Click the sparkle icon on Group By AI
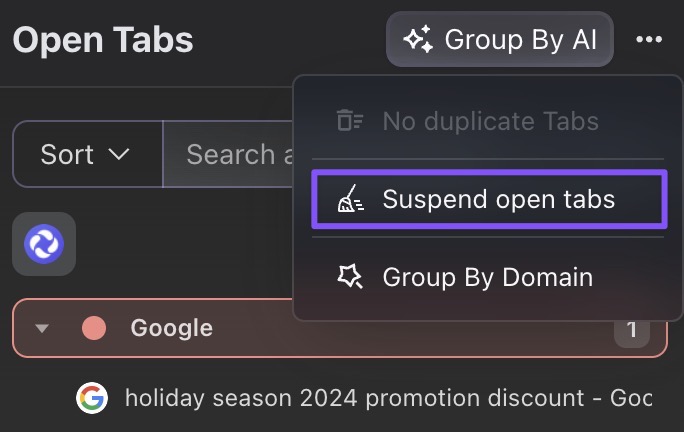 pos(418,40)
